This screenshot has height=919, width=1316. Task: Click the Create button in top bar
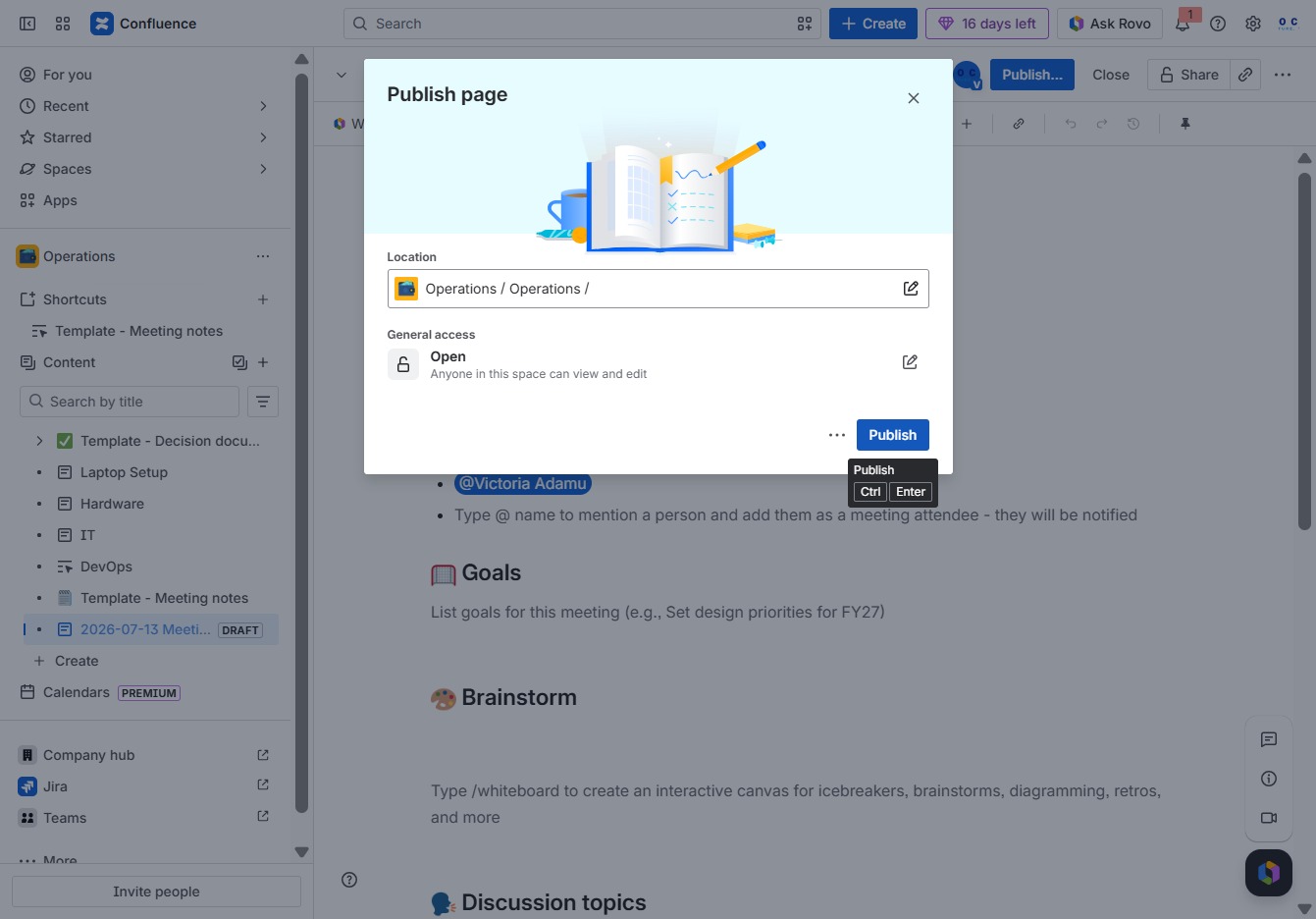873,24
